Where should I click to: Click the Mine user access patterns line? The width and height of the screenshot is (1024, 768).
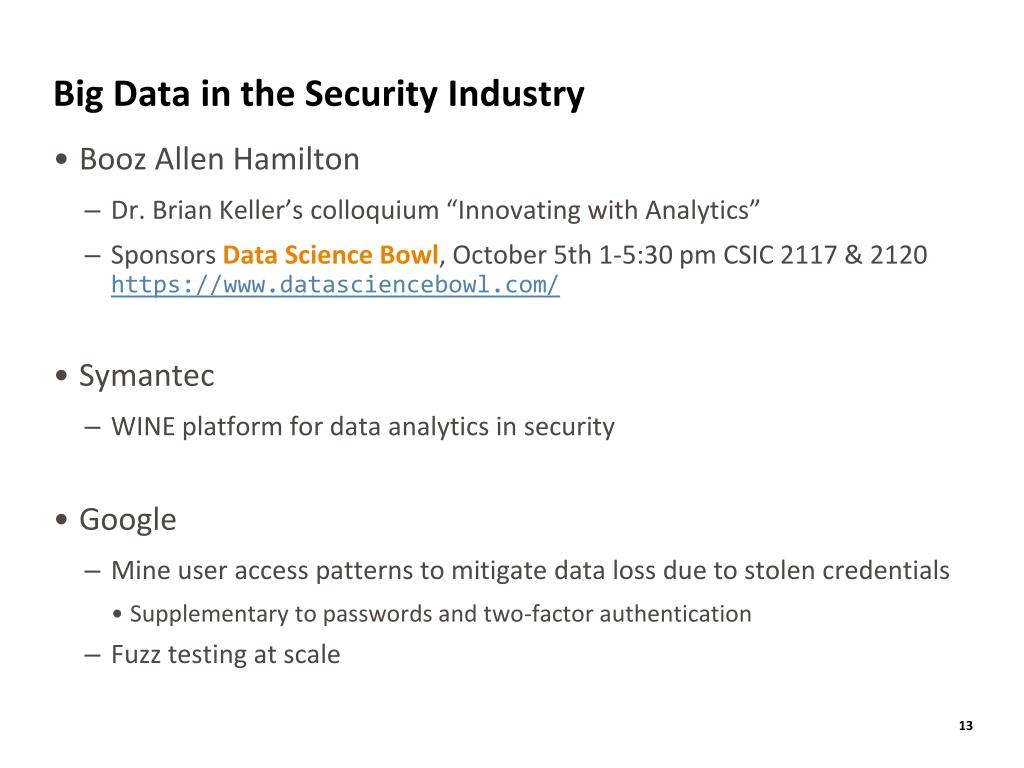530,571
